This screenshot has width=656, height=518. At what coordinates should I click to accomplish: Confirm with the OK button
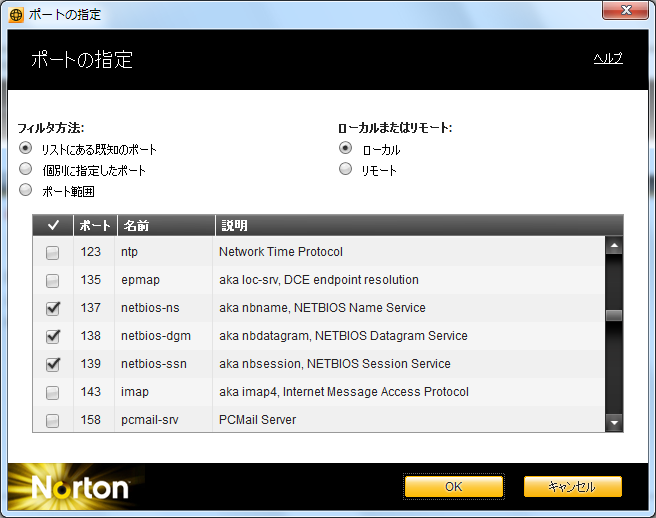tap(453, 487)
